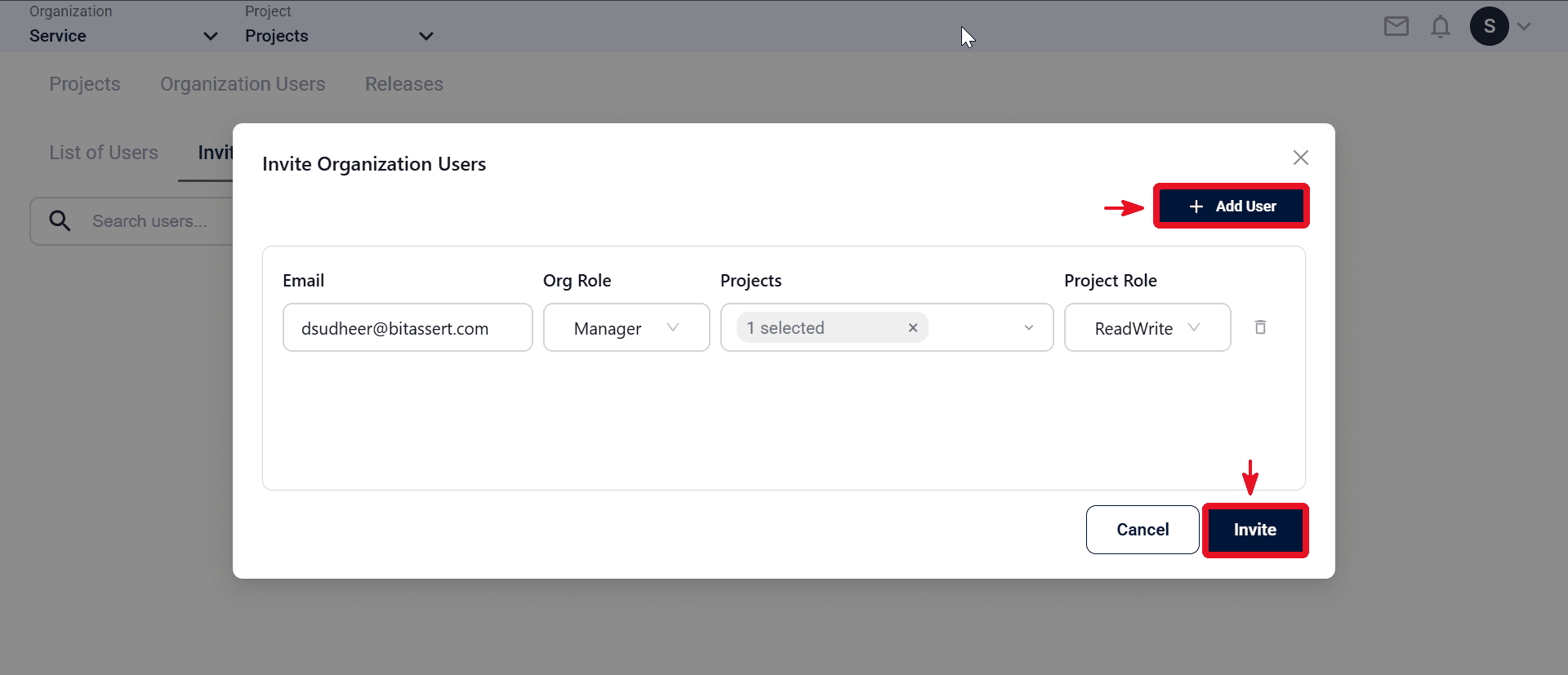The height and width of the screenshot is (675, 1568).
Task: Switch to Organization Users tab
Action: click(x=243, y=84)
